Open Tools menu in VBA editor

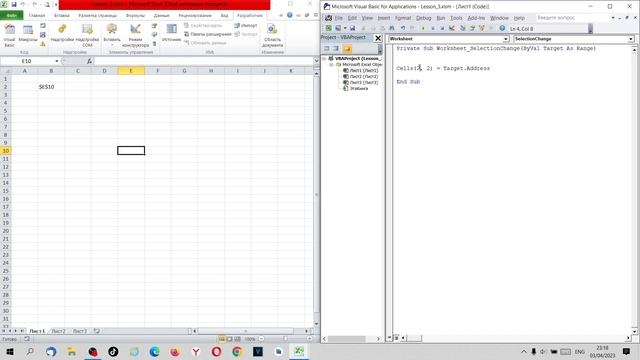click(456, 18)
